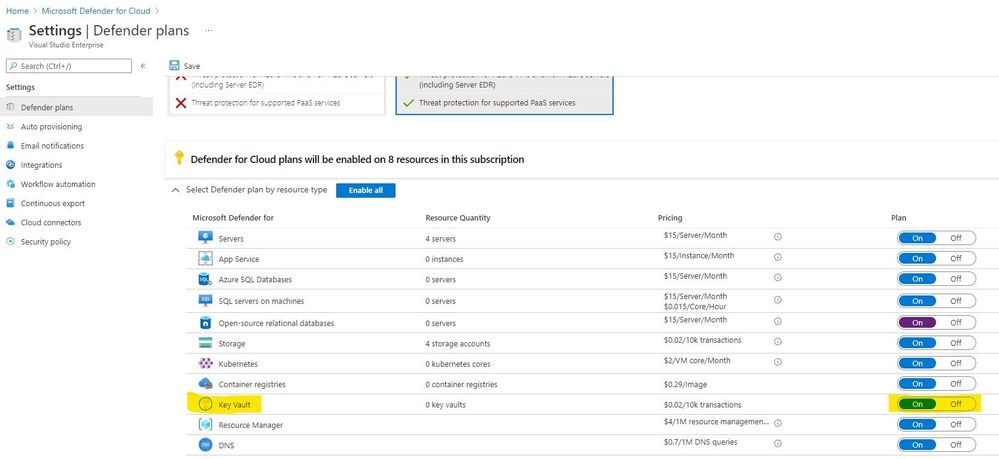Select the enhanced security plan card
This screenshot has height=459, width=999.
(x=505, y=95)
